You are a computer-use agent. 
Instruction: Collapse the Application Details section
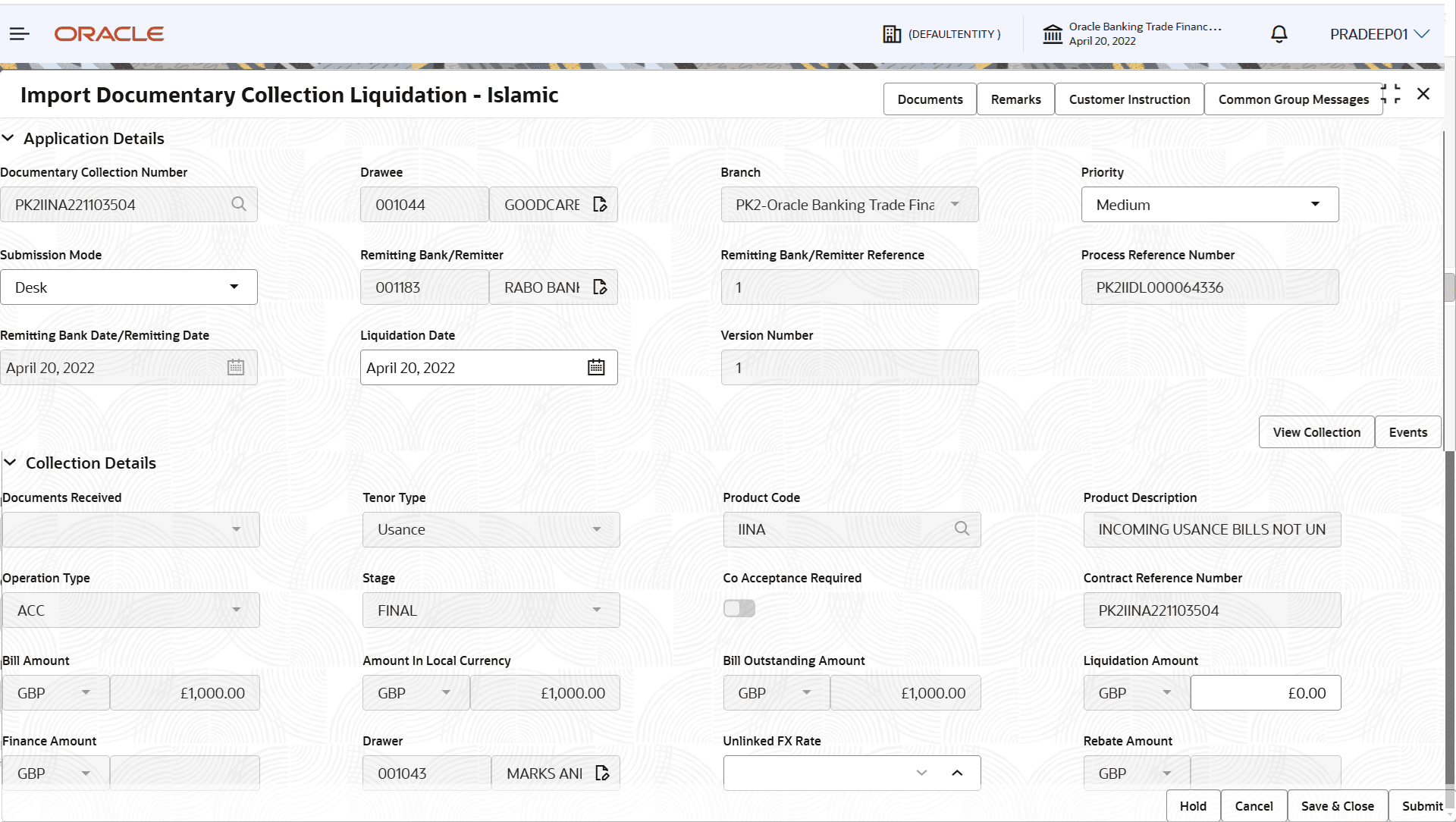point(8,138)
